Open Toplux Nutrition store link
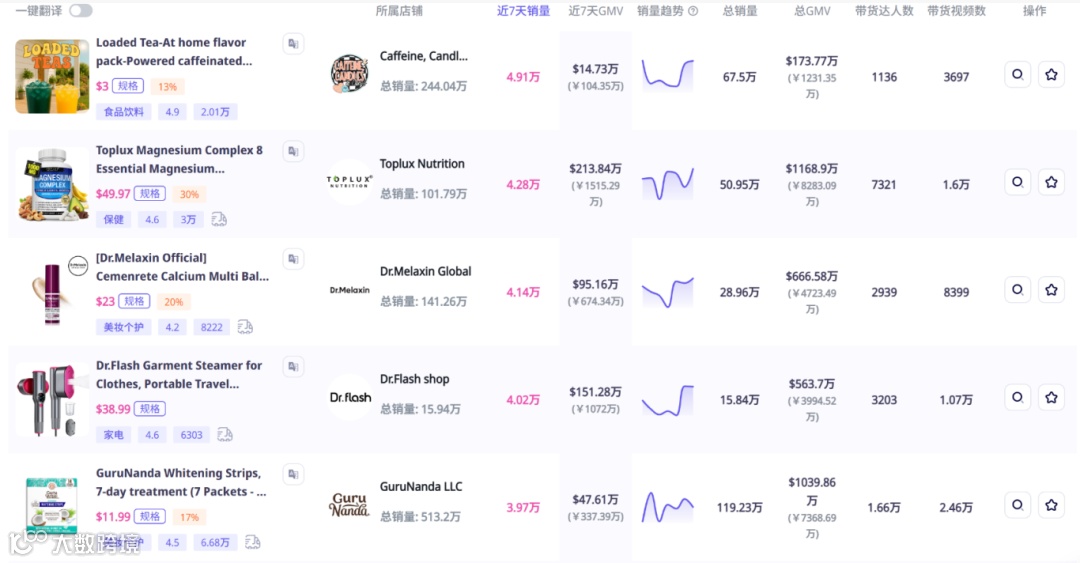This screenshot has height=563, width=1080. click(x=422, y=164)
